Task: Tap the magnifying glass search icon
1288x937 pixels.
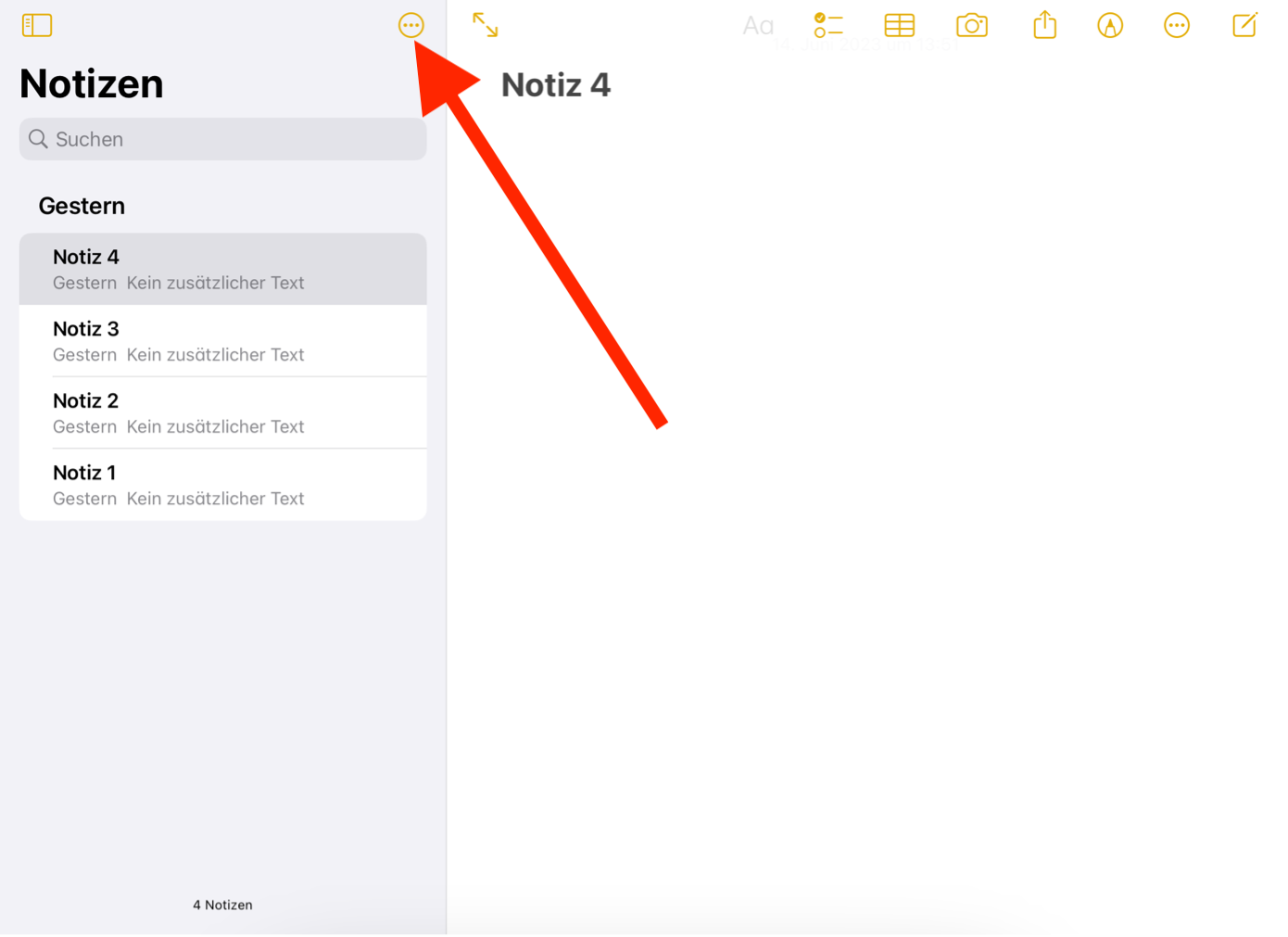Action: 38,139
